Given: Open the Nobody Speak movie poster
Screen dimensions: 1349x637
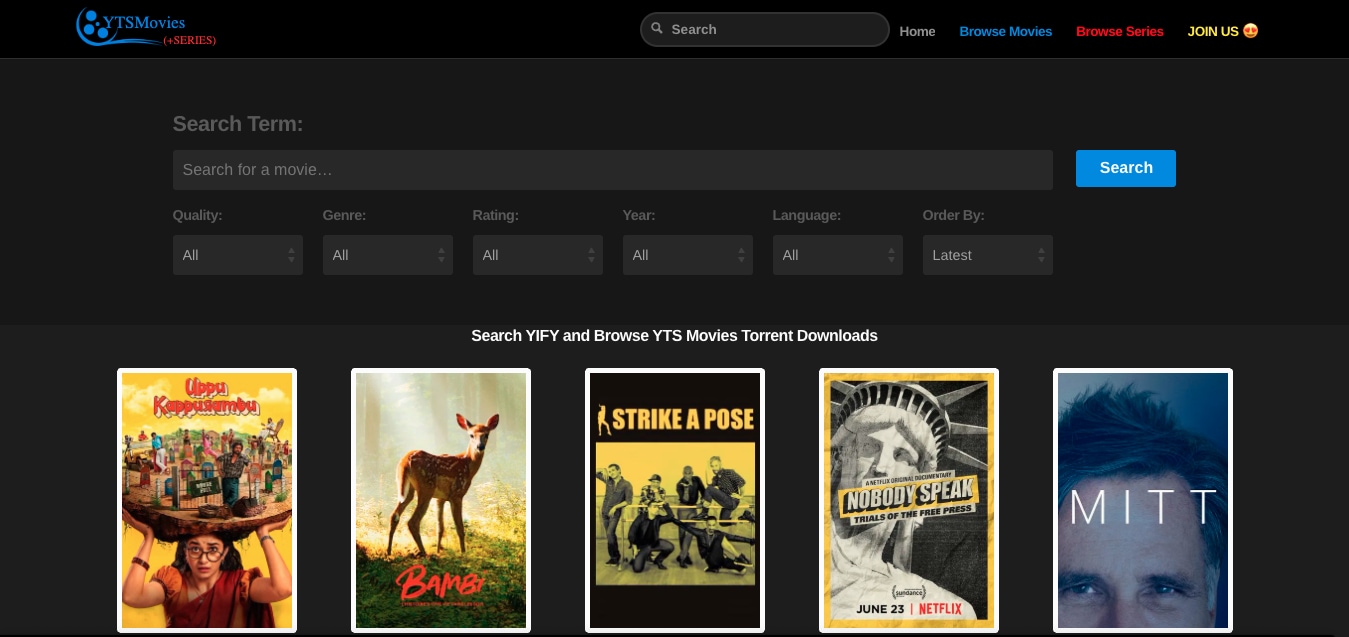Looking at the screenshot, I should pyautogui.click(x=909, y=500).
